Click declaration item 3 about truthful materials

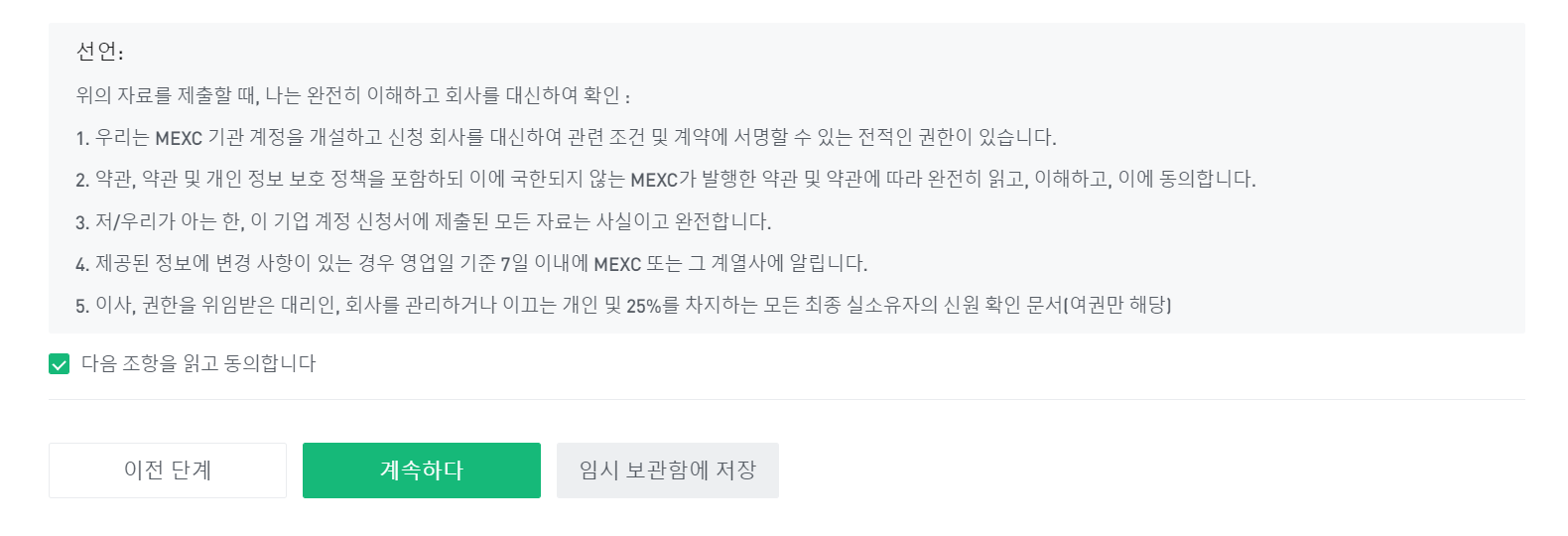click(x=423, y=221)
